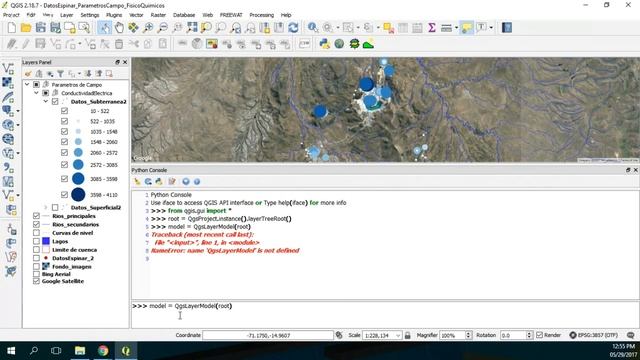640x360 pixels.
Task: Click the scale lock button
Action: point(407,336)
